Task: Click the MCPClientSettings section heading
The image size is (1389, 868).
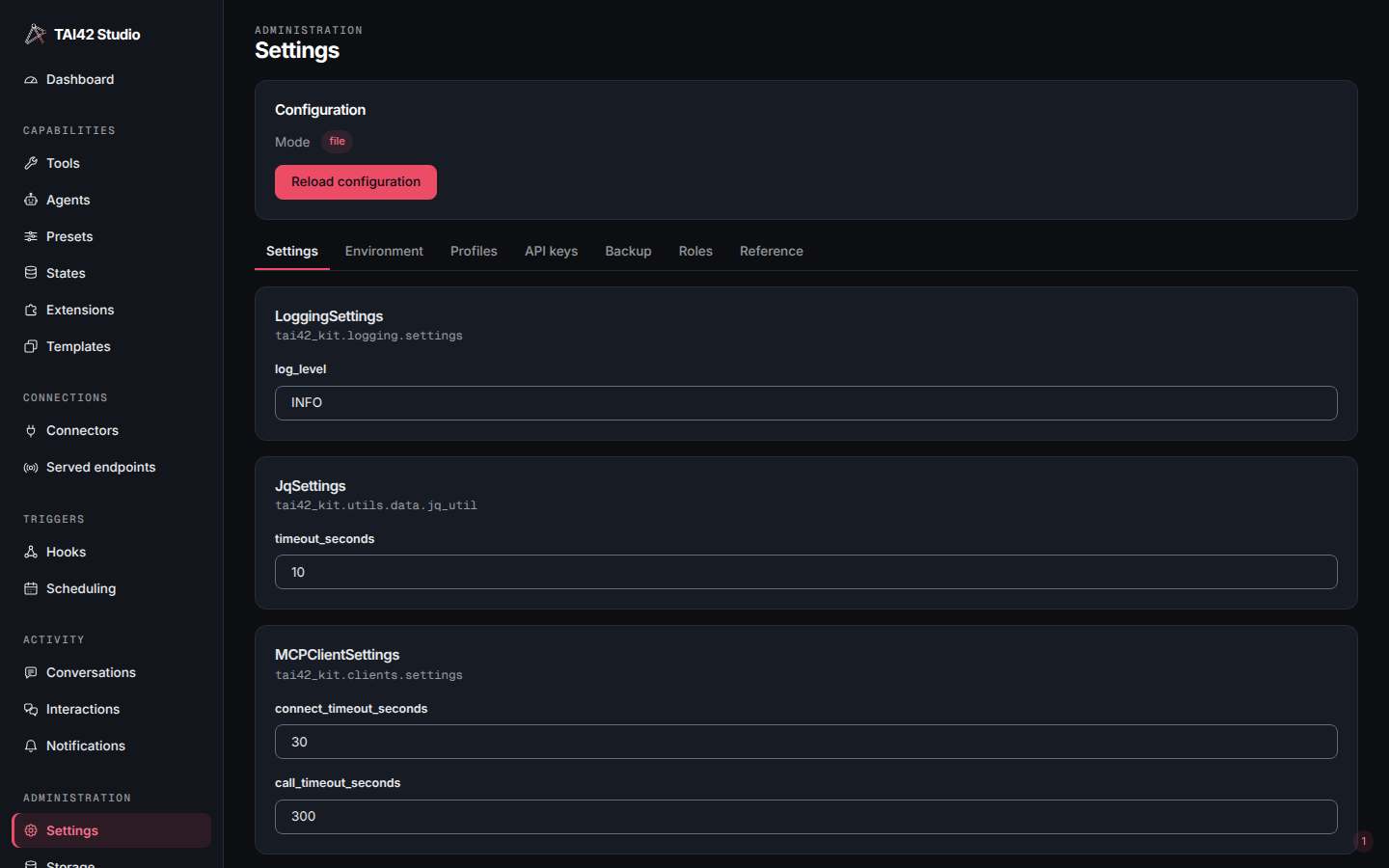Action: tap(337, 655)
